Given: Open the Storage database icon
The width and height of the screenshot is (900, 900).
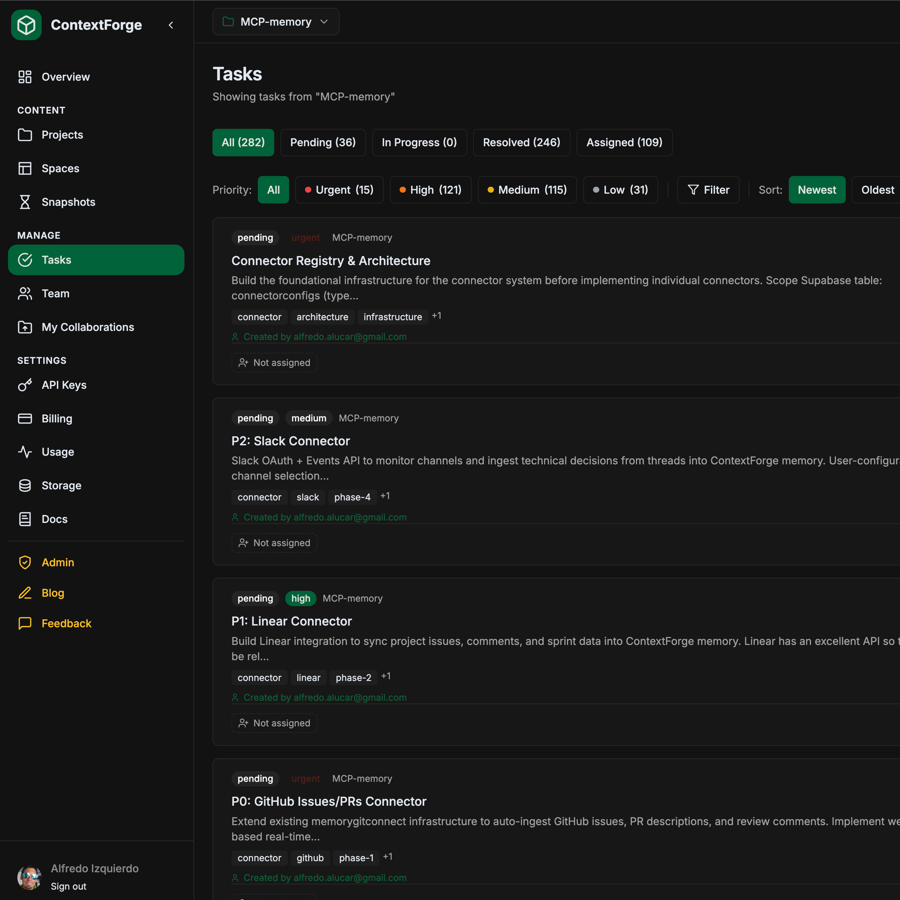Looking at the screenshot, I should coord(24,485).
